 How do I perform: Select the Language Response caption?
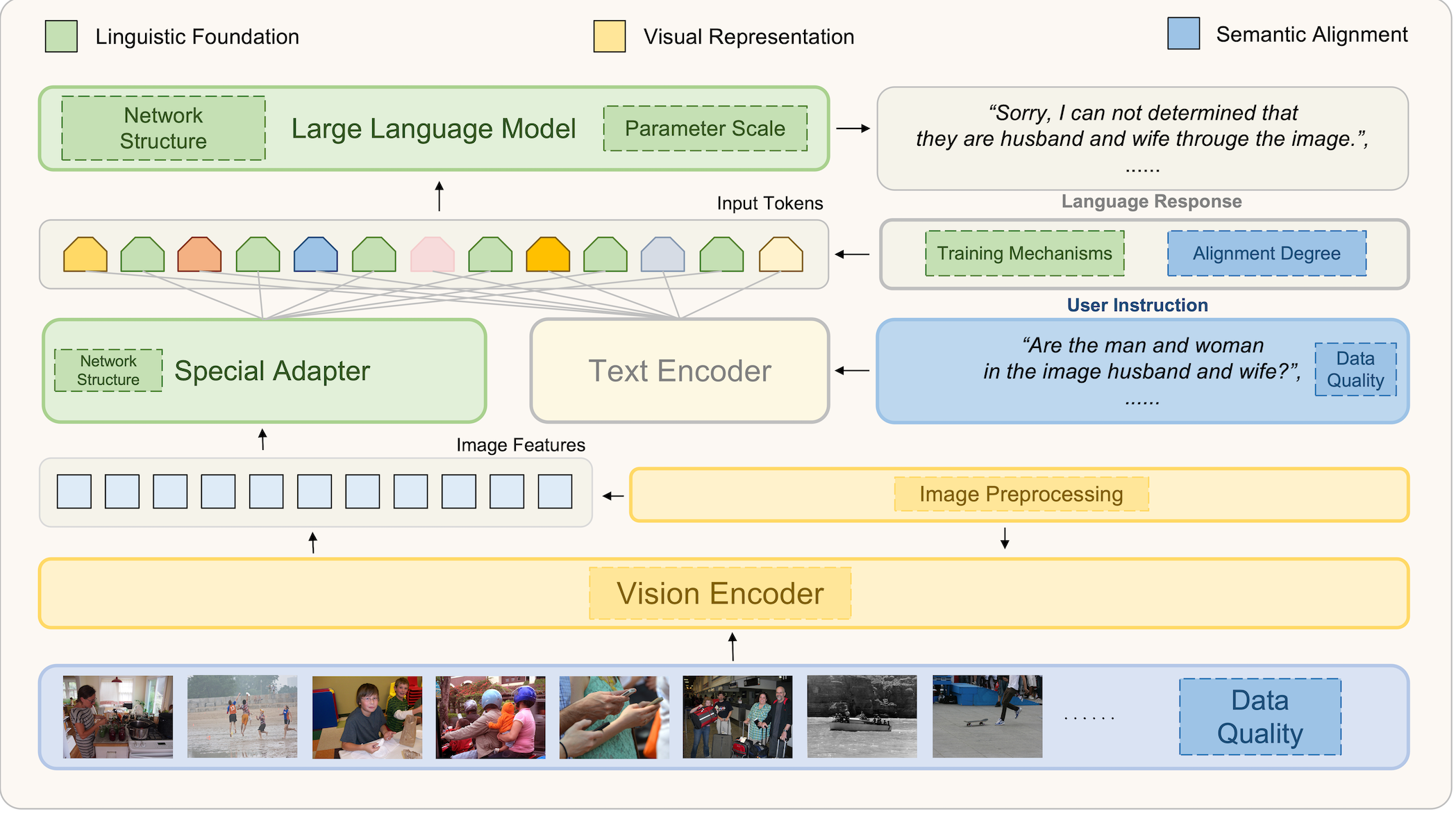[x=1152, y=201]
